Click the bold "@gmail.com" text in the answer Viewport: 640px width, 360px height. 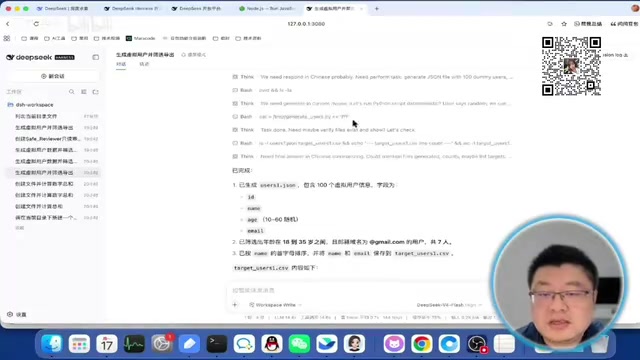click(387, 242)
